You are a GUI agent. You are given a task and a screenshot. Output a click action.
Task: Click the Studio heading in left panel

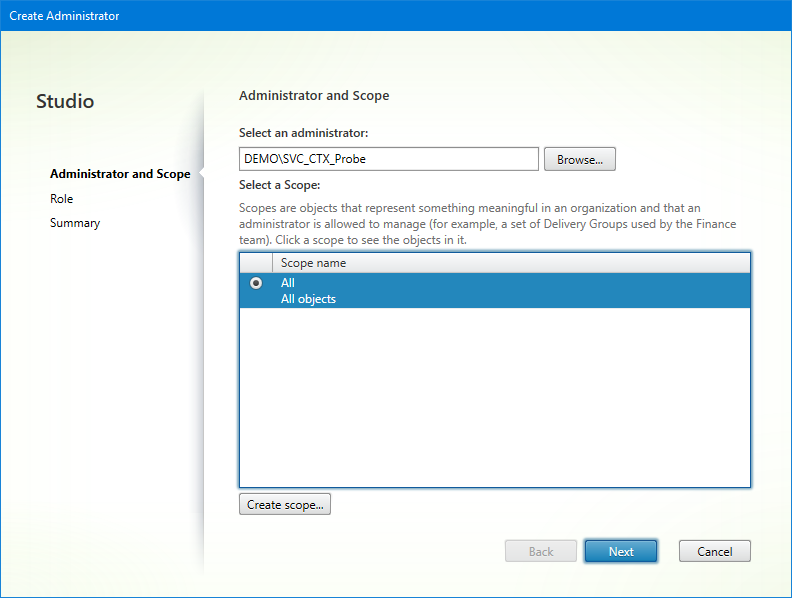pos(65,101)
